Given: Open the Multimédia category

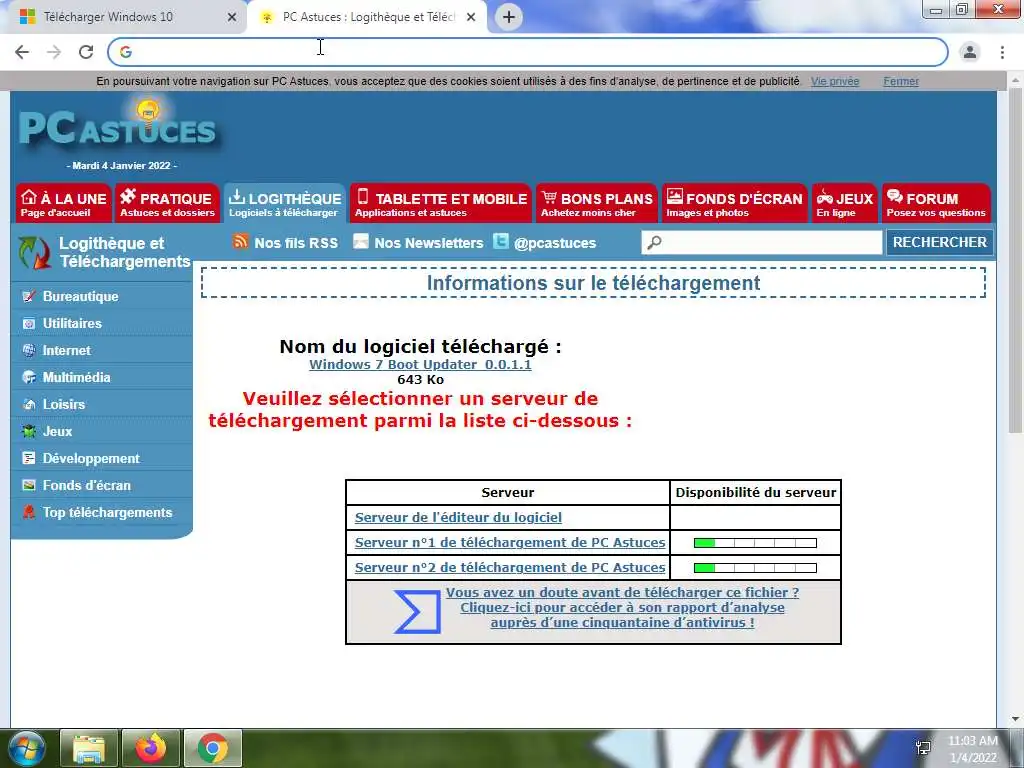Looking at the screenshot, I should pyautogui.click(x=76, y=377).
